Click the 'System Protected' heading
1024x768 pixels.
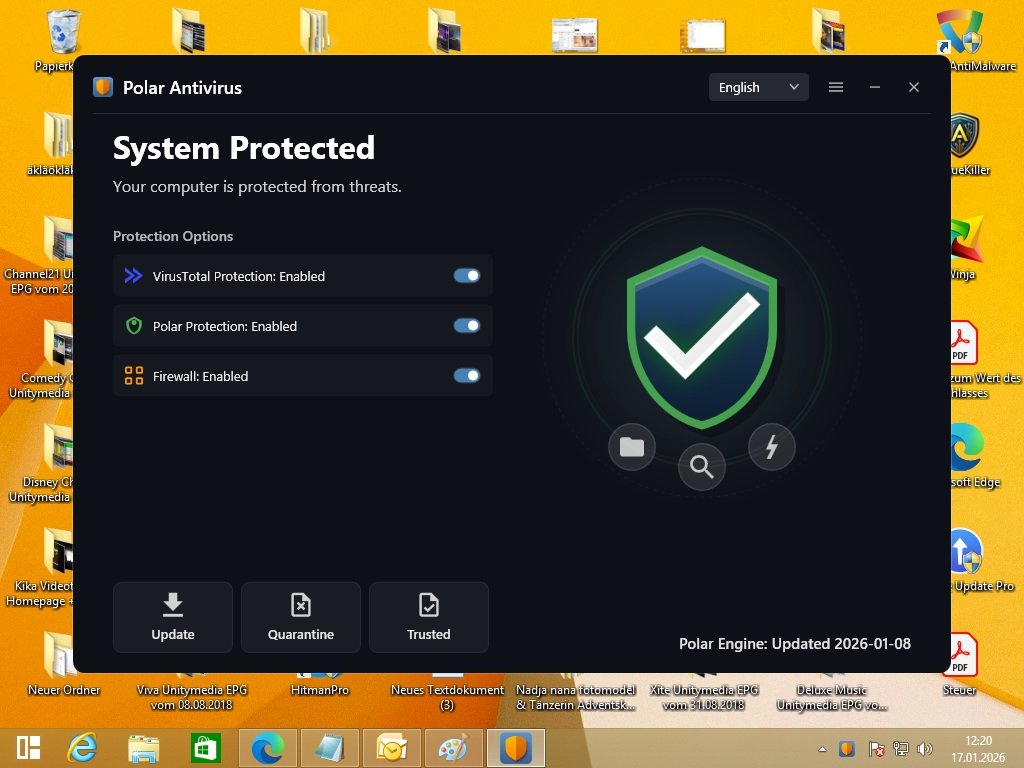244,148
